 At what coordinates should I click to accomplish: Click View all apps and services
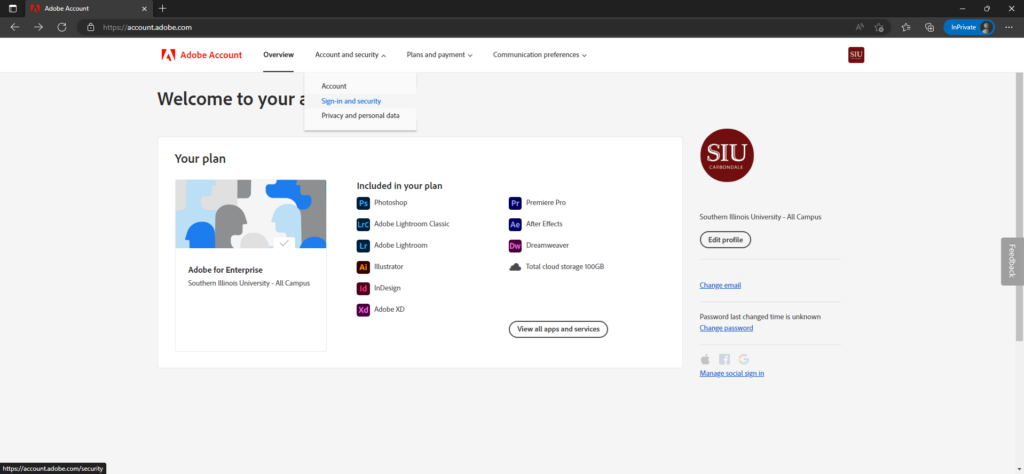[558, 329]
